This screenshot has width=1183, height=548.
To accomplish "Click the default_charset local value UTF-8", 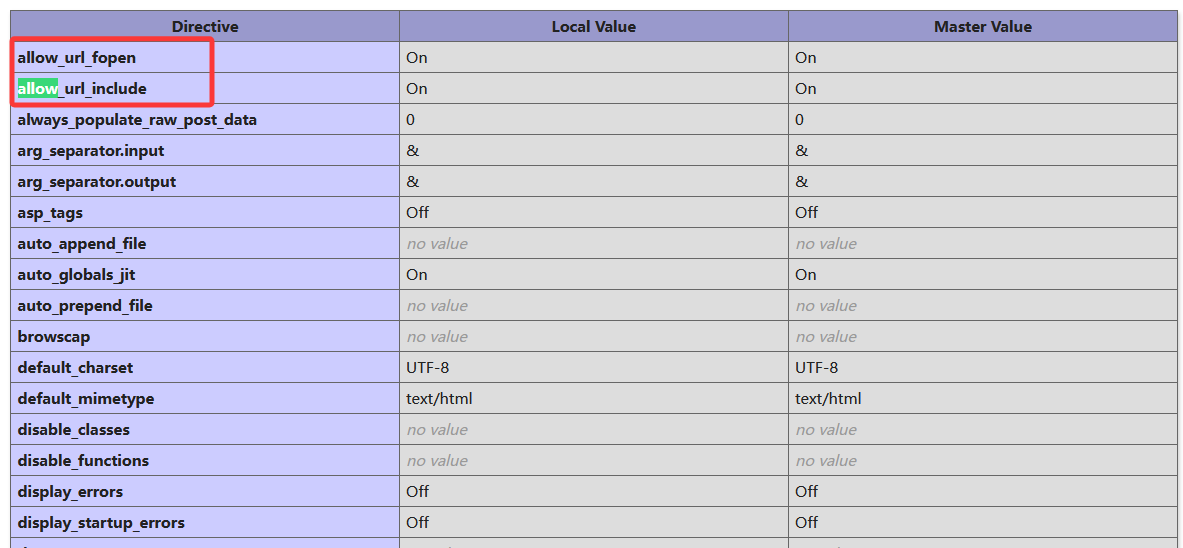I will (x=427, y=368).
